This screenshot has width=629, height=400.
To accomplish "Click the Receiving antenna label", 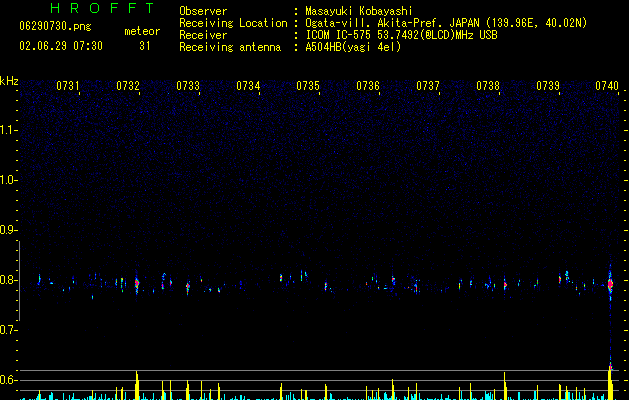I will point(230,47).
